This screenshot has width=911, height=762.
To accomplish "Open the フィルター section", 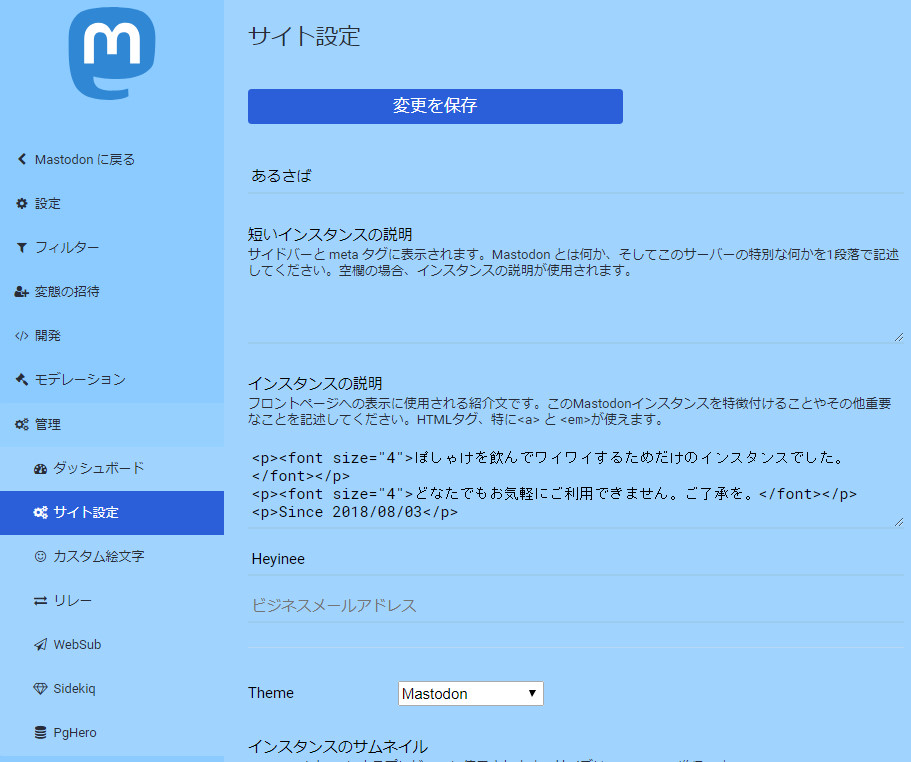I will [x=64, y=247].
